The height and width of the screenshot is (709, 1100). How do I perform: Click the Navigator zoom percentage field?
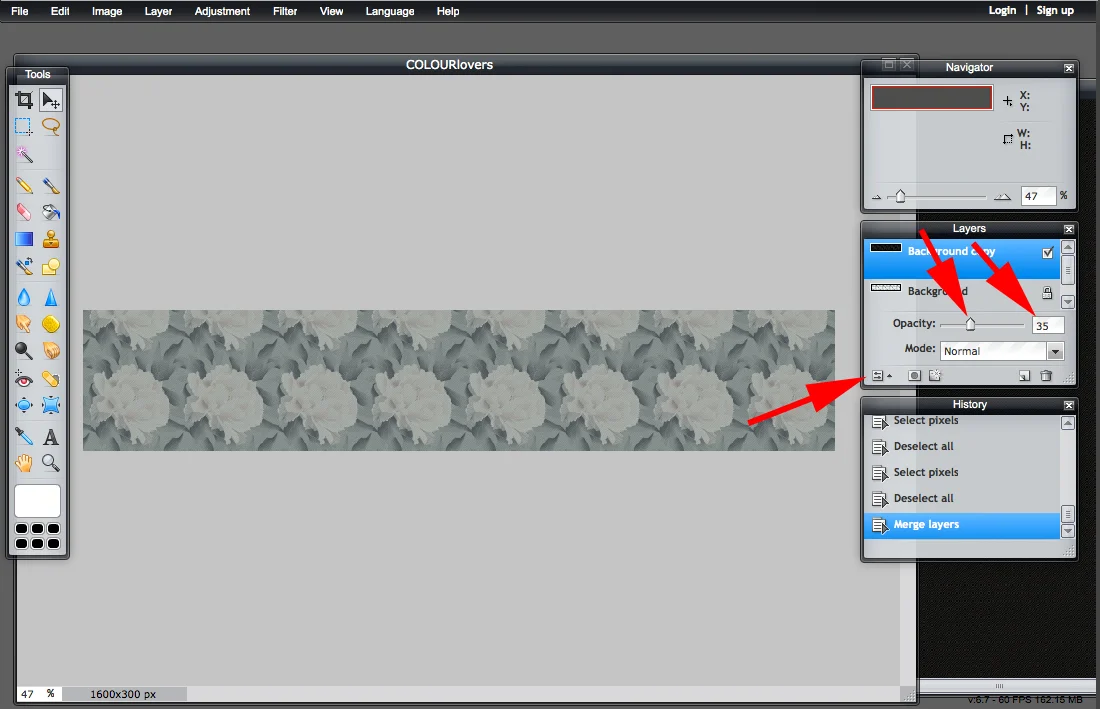1038,196
